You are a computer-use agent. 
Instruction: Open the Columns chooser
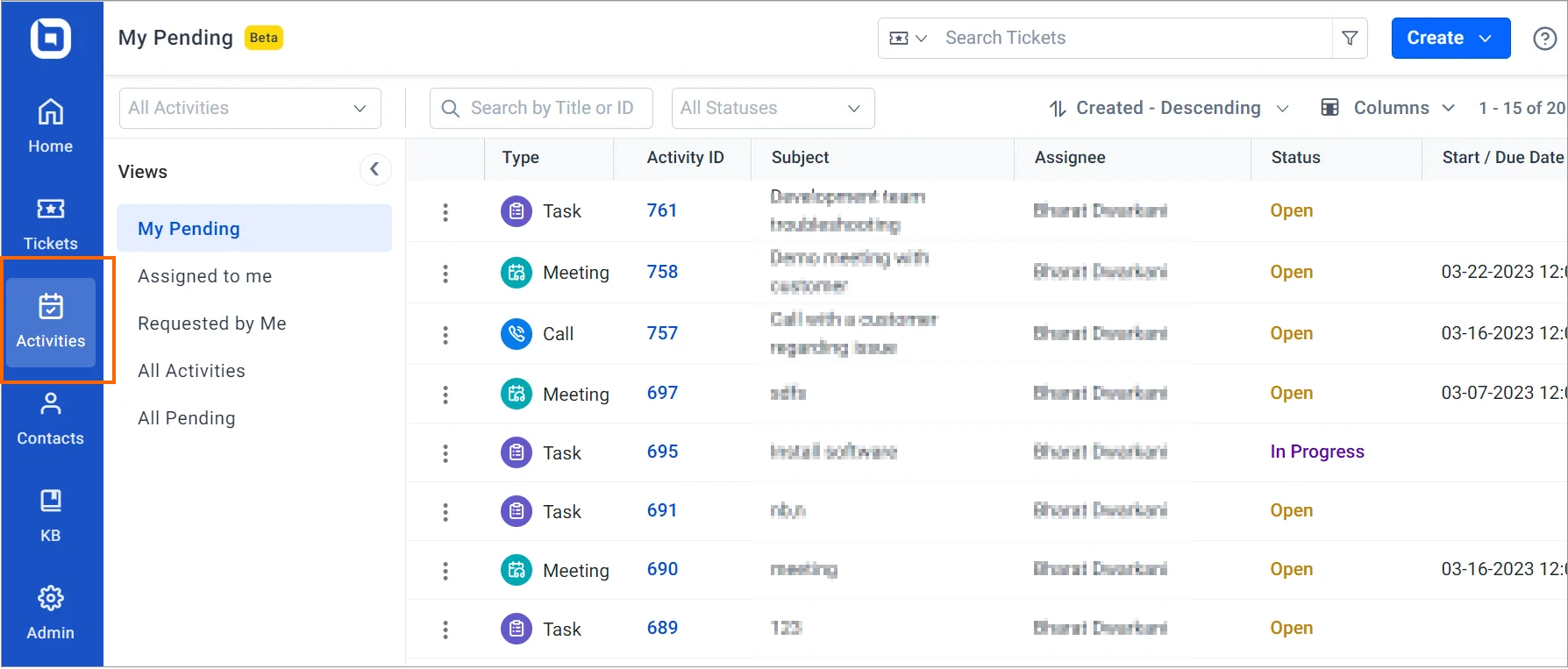[1388, 108]
